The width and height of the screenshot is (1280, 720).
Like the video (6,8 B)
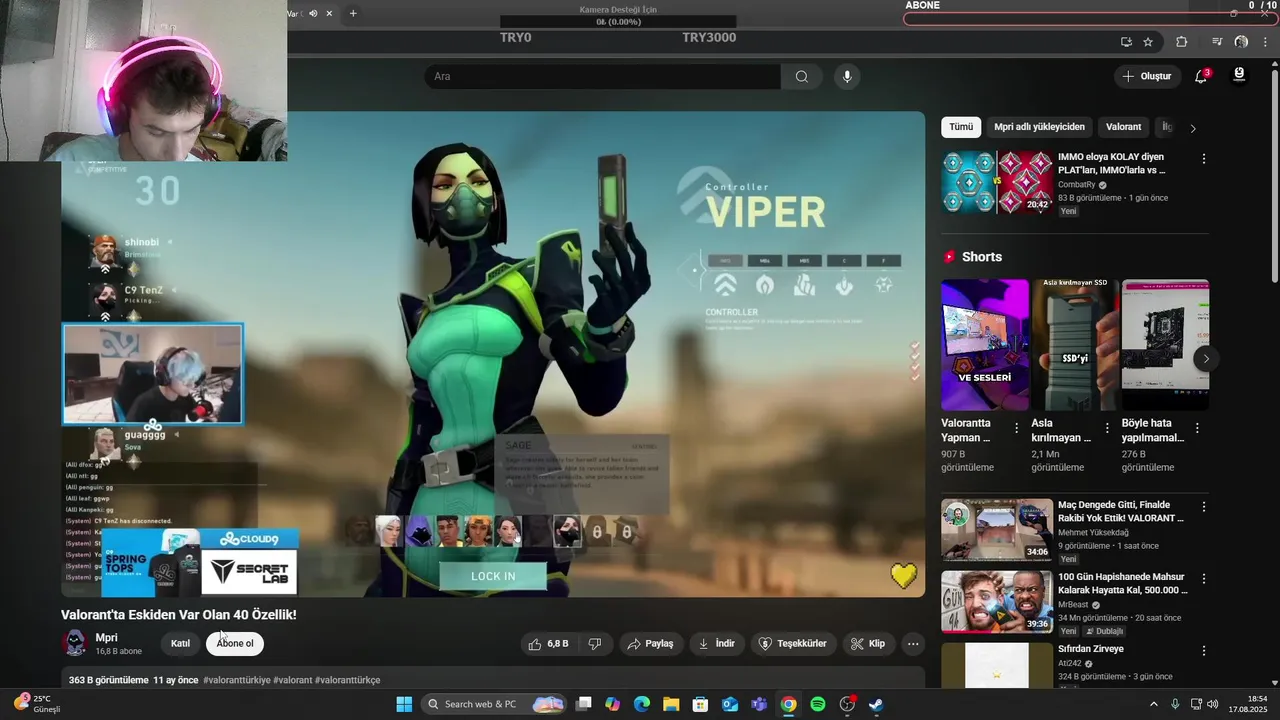[x=548, y=644]
